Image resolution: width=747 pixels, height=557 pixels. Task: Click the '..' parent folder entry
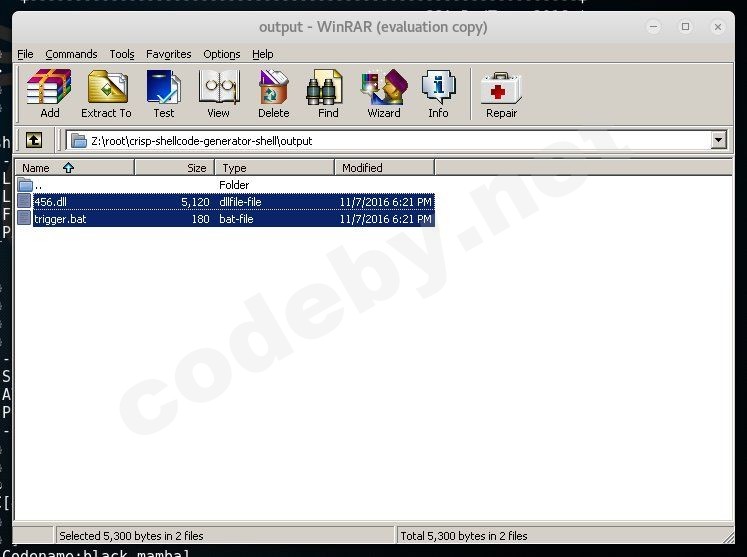tap(38, 186)
